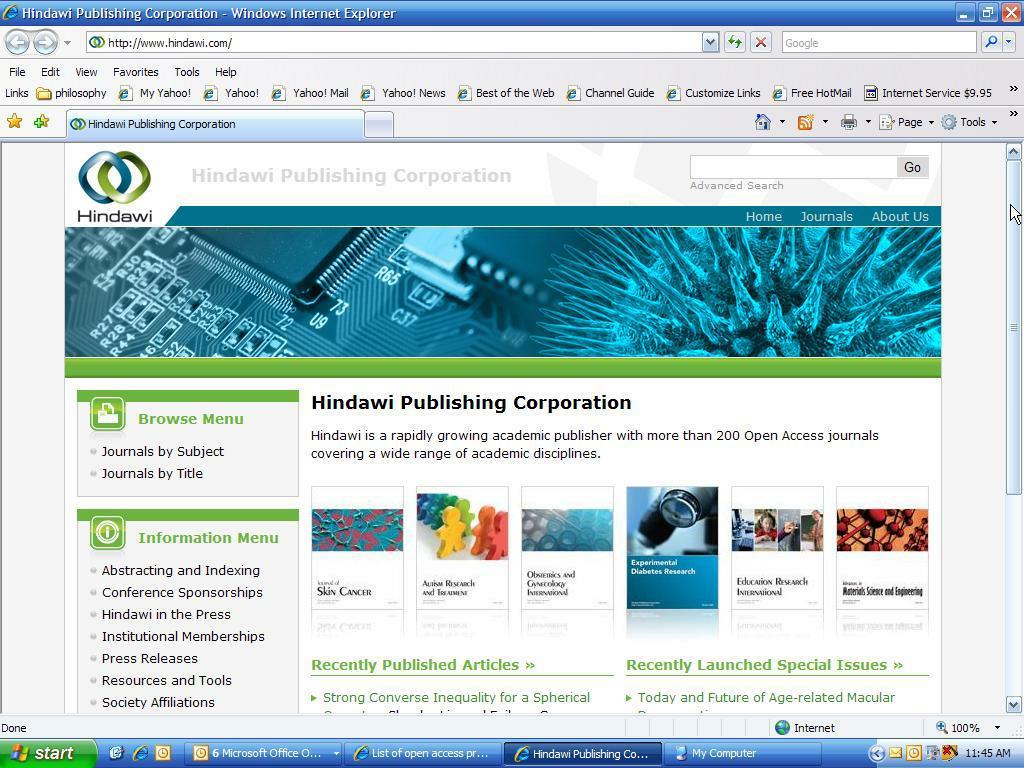This screenshot has width=1024, height=768.
Task: Click the RSS Feeds icon
Action: click(806, 122)
